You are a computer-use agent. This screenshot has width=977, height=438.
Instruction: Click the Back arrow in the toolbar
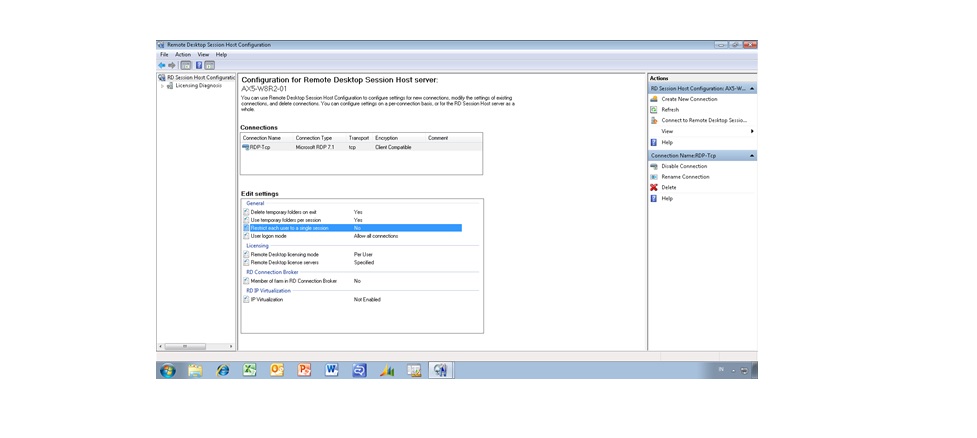(161, 65)
